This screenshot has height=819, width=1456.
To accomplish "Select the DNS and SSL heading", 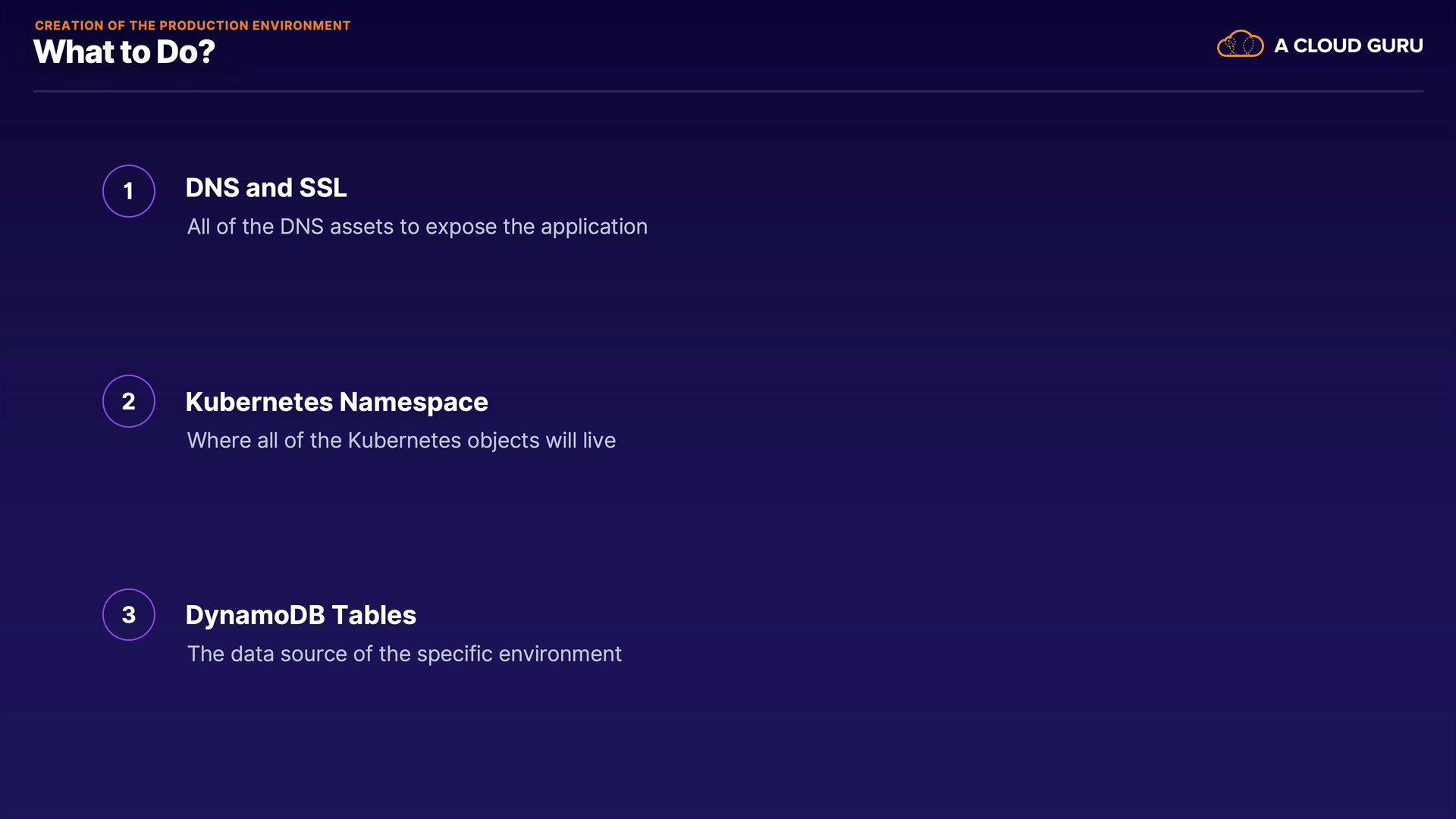I will tap(266, 188).
